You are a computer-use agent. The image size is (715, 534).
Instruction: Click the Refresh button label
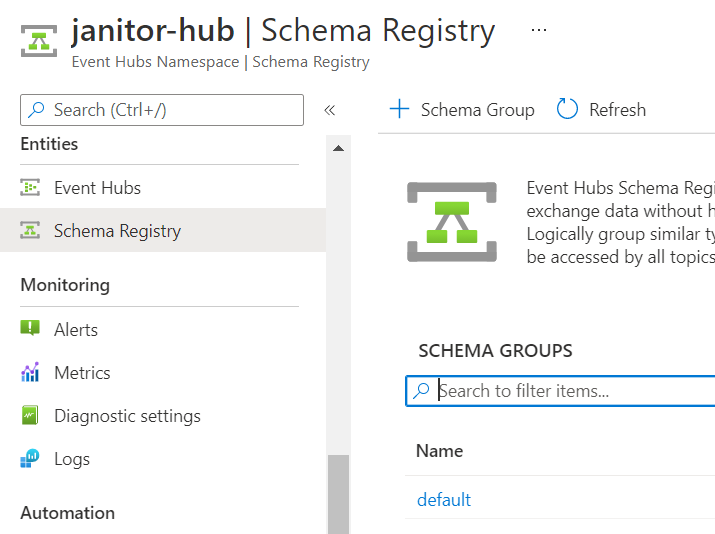pos(617,109)
